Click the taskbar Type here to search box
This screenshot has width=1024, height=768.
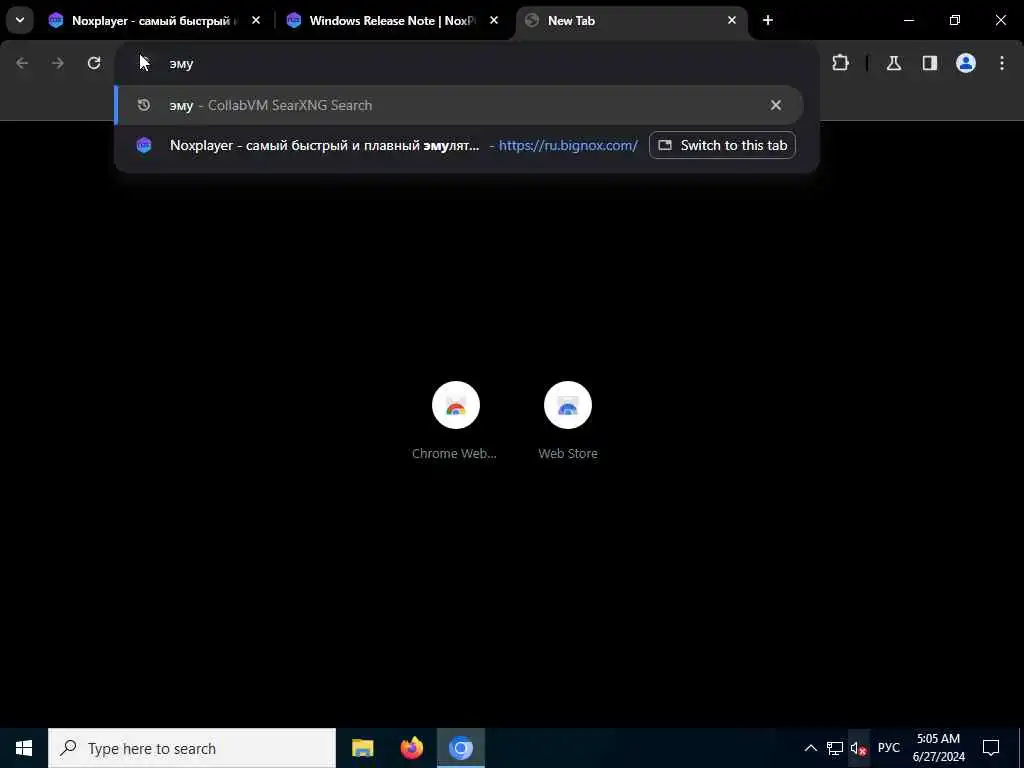[192, 748]
